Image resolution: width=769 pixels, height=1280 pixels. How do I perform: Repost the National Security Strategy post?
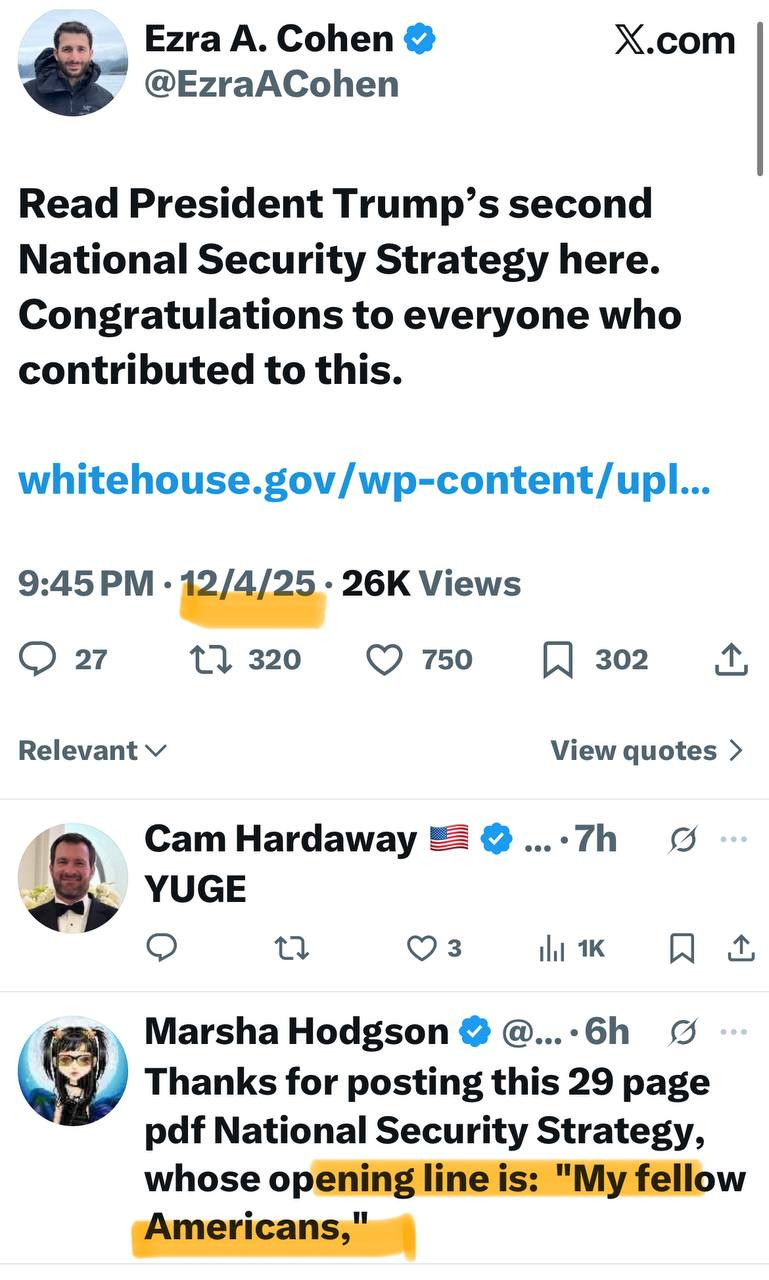click(x=203, y=659)
